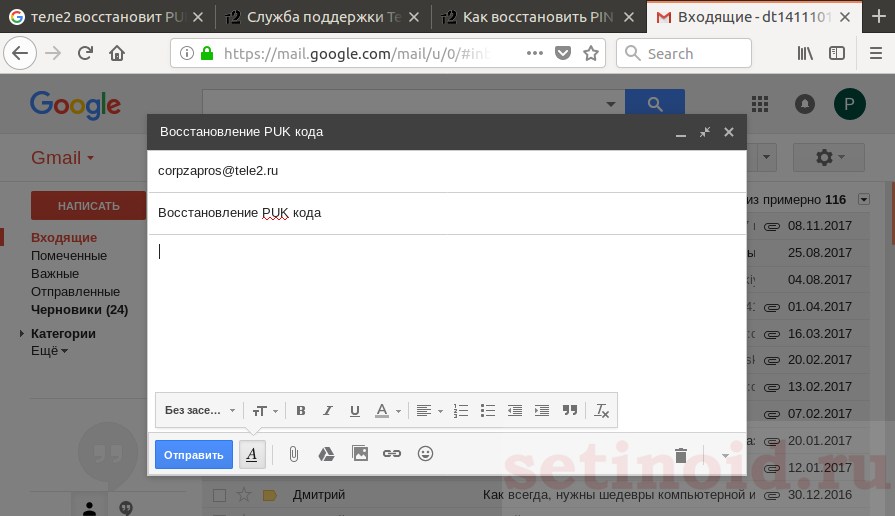The height and width of the screenshot is (516, 895).
Task: Click Google logo
Action: tap(75, 105)
